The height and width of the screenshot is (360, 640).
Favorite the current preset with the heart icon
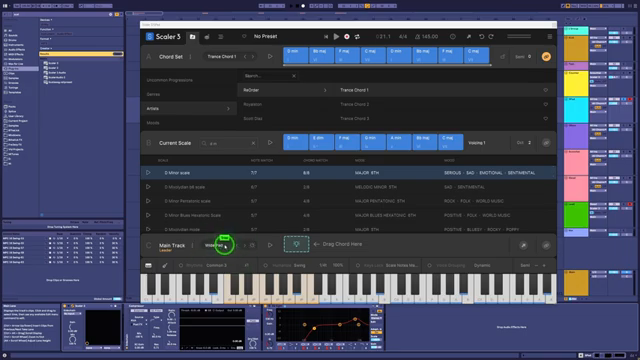(x=244, y=36)
